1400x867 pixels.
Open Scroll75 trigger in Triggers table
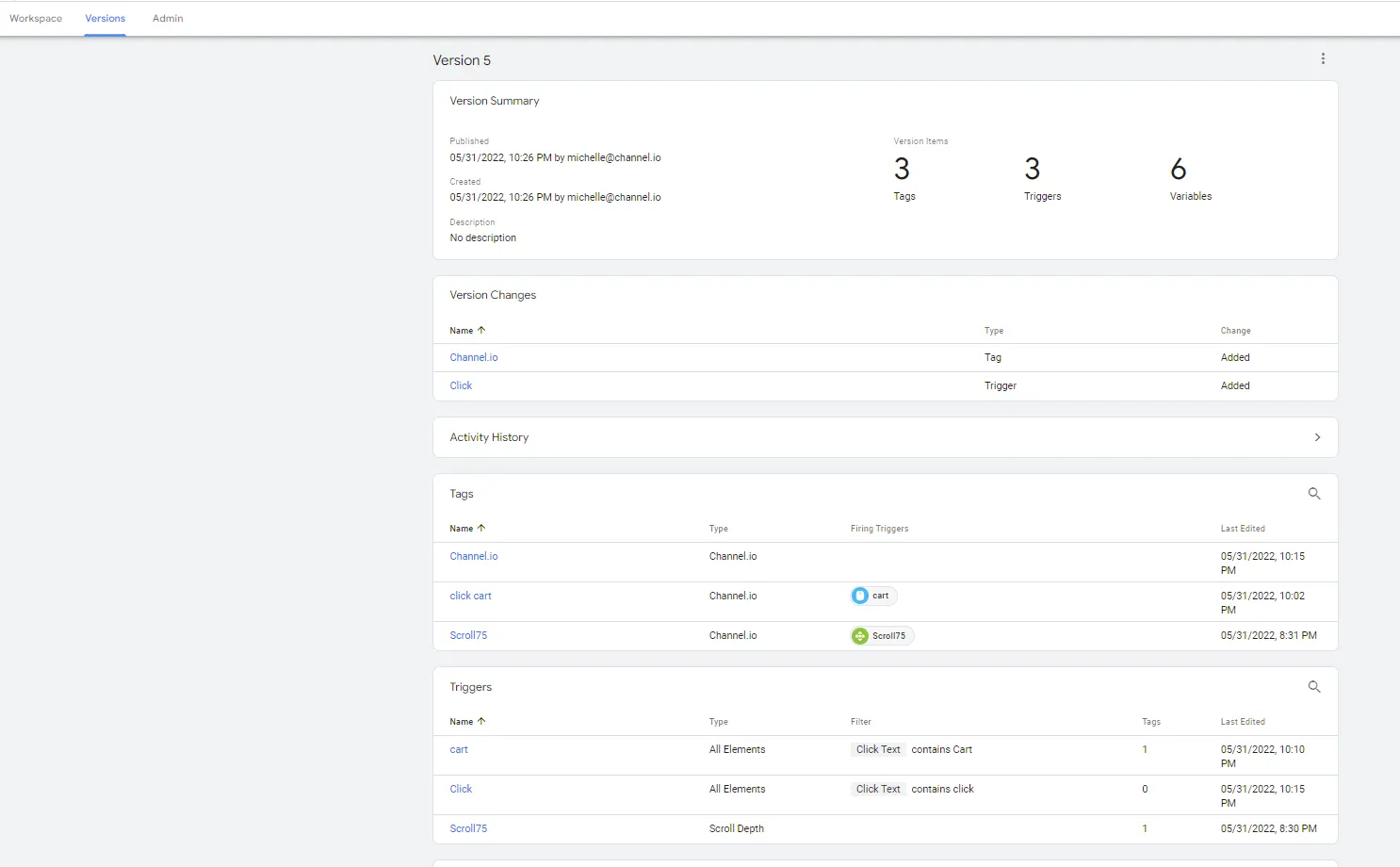pos(468,828)
